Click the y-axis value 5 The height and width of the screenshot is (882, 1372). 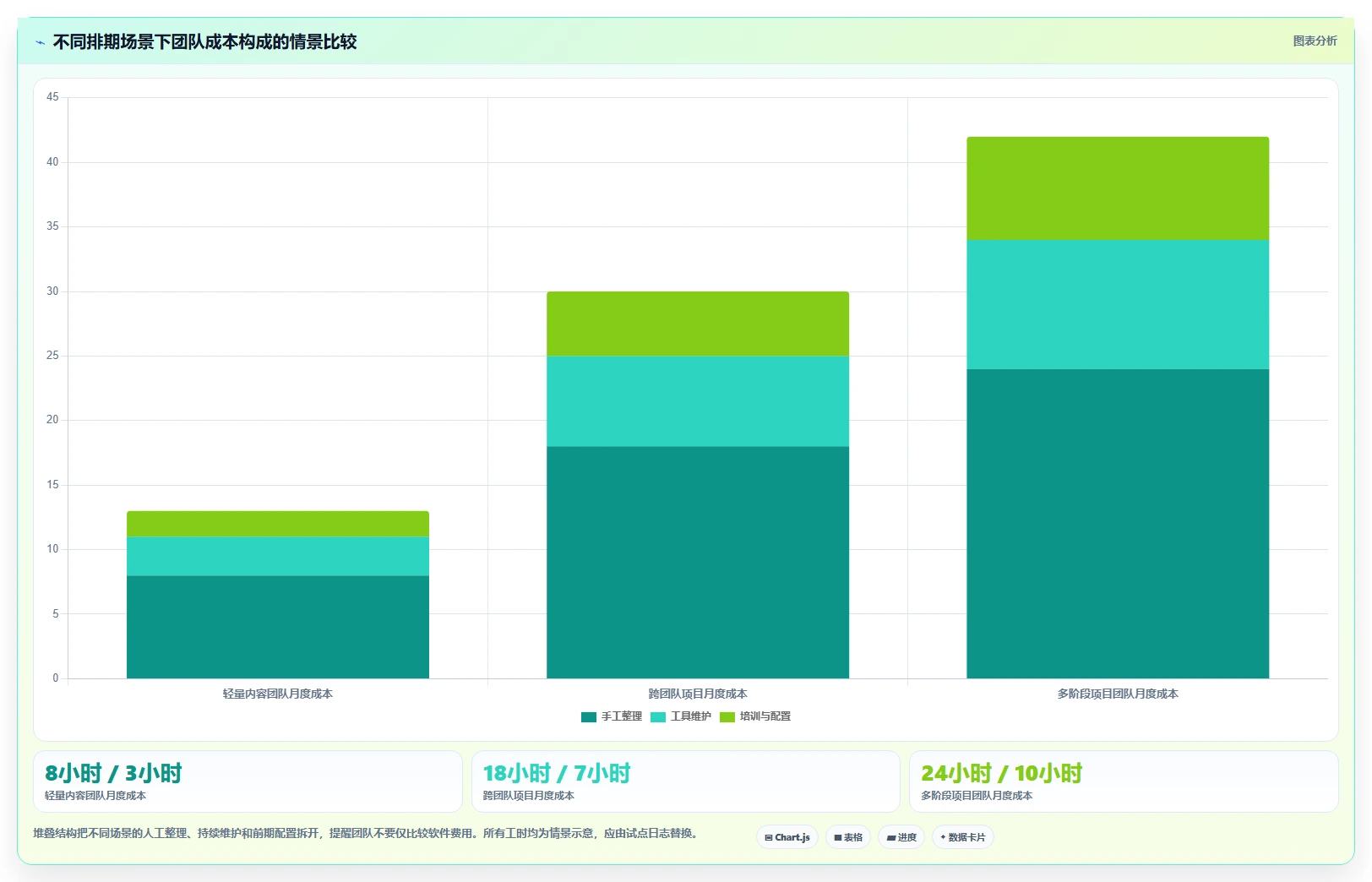pos(56,614)
